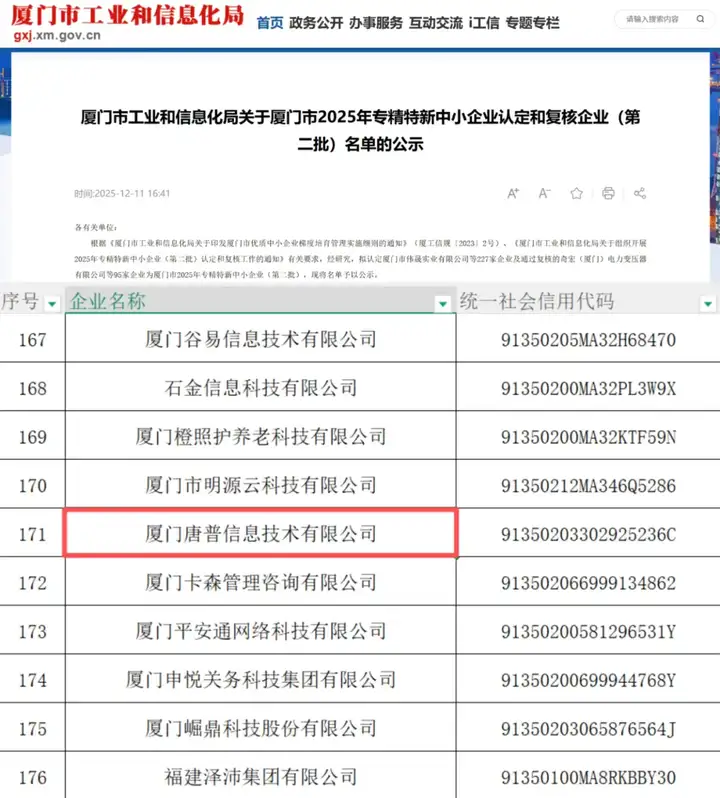Open the 互动交流 menu
Viewport: 720px width, 798px height.
[436, 23]
